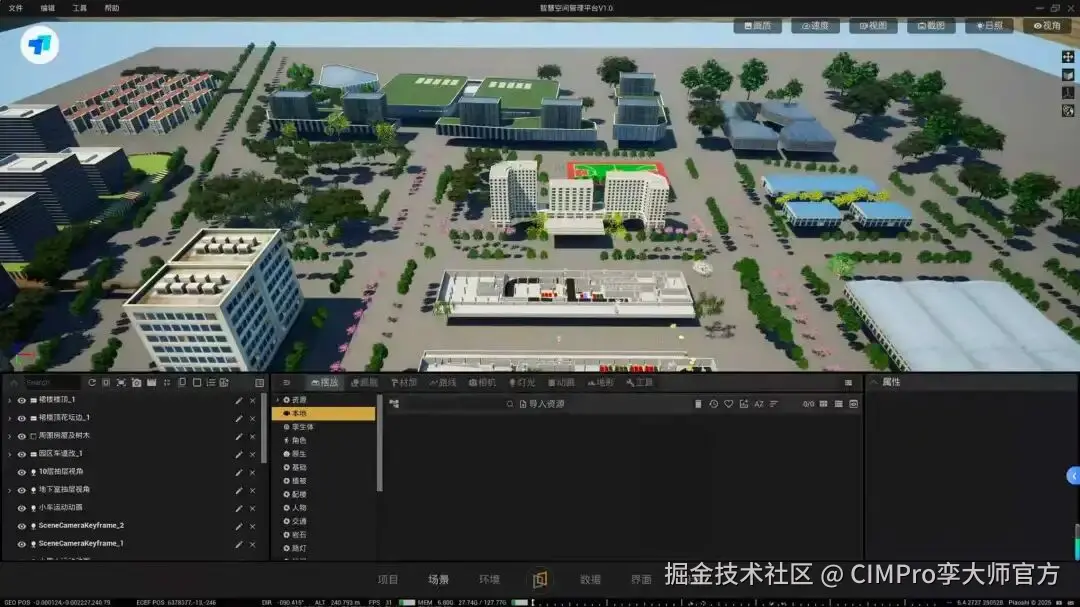Toggle visibility of SceneCameraKeyframe_2

coord(21,526)
